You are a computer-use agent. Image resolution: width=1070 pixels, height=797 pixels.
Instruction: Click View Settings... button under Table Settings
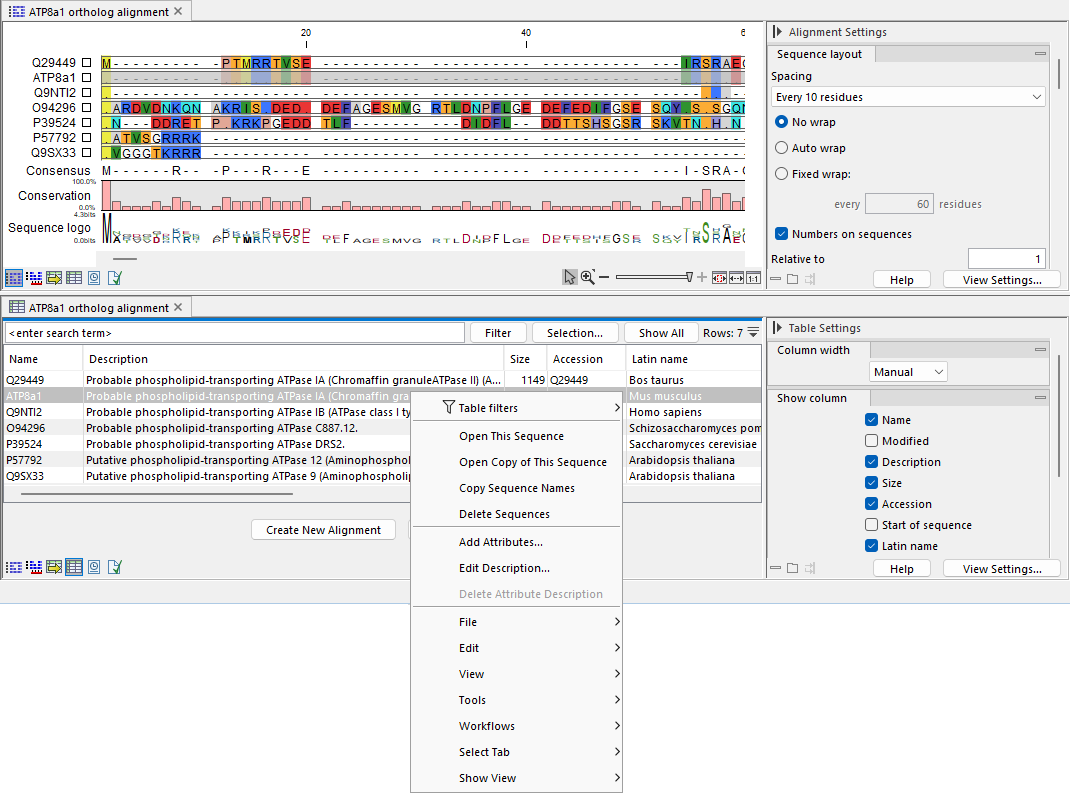1002,568
